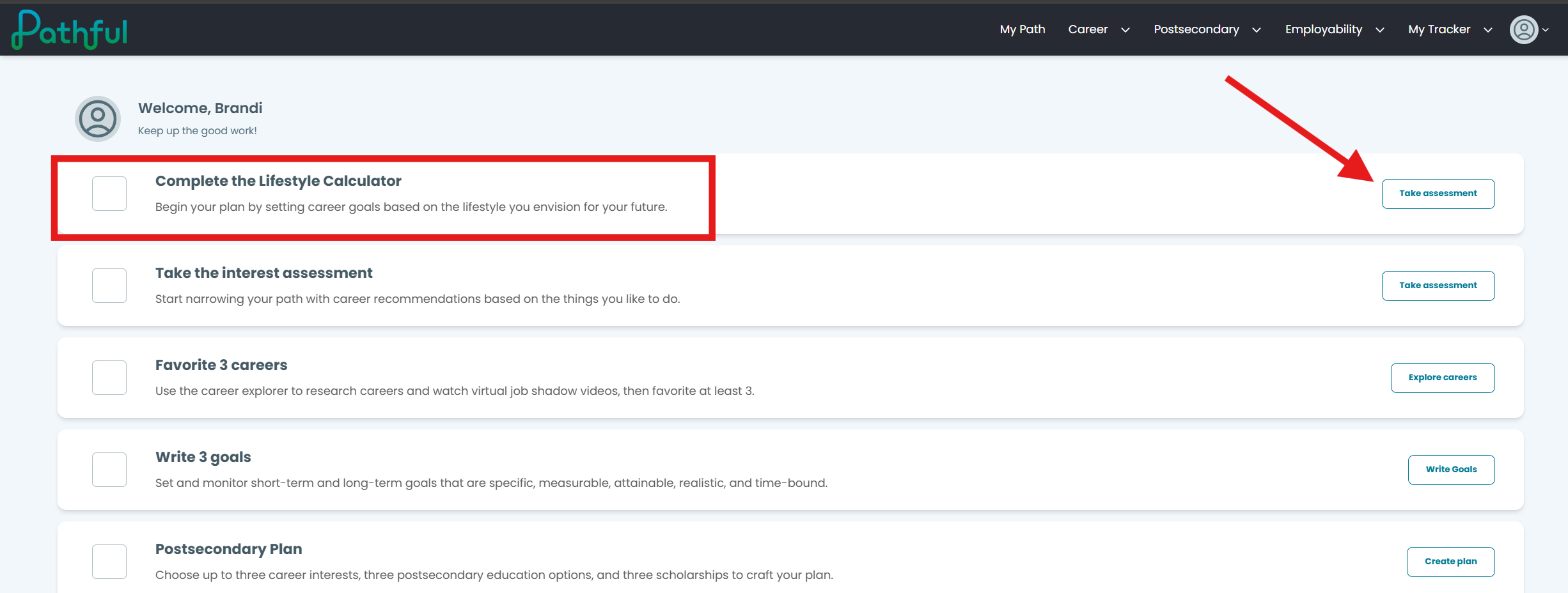Mark the Write 3 goals checkbox
Image resolution: width=1568 pixels, height=593 pixels.
click(x=109, y=470)
